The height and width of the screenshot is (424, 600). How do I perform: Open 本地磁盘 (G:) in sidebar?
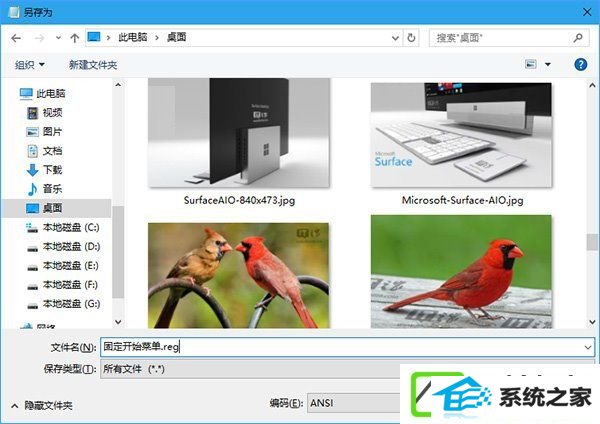[71, 304]
